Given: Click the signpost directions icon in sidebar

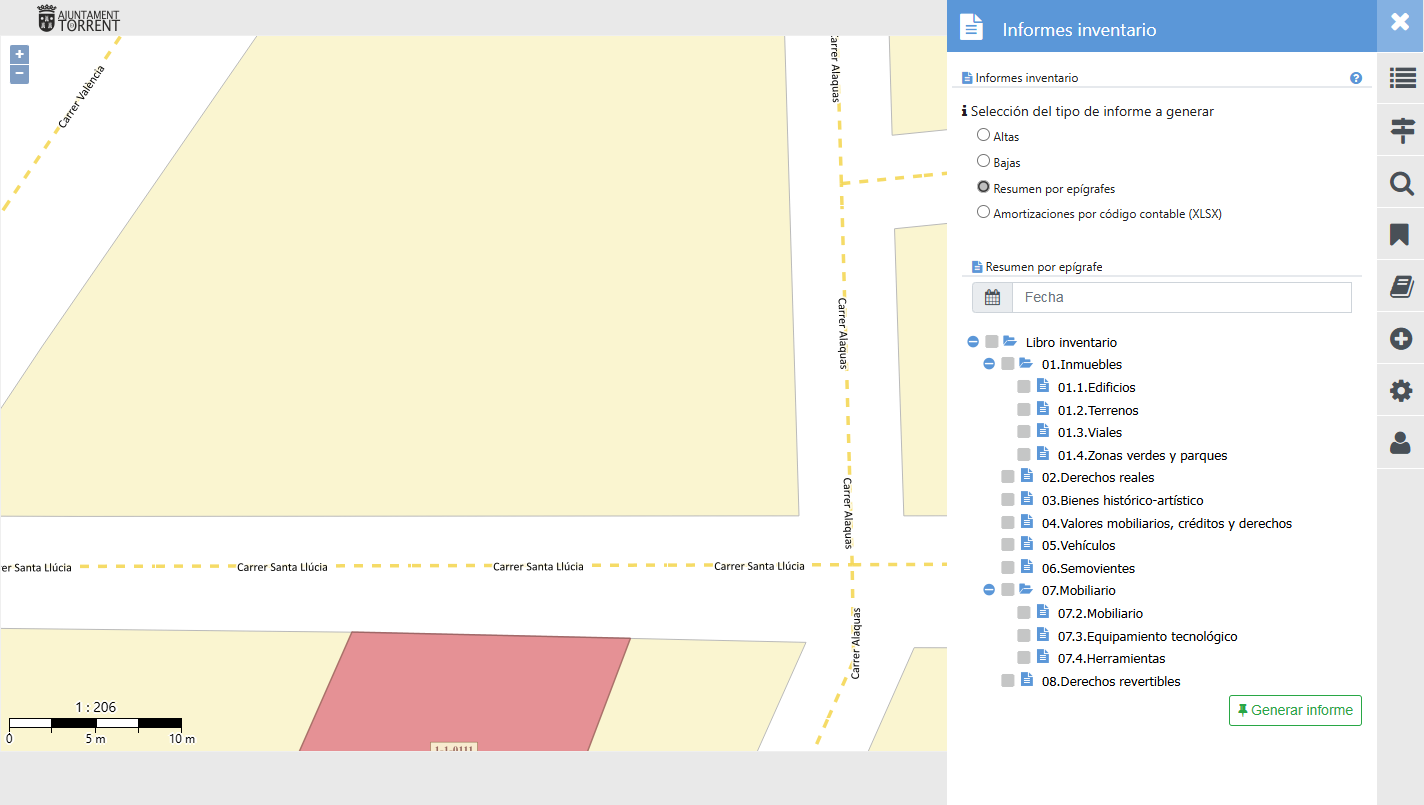Looking at the screenshot, I should (1401, 130).
